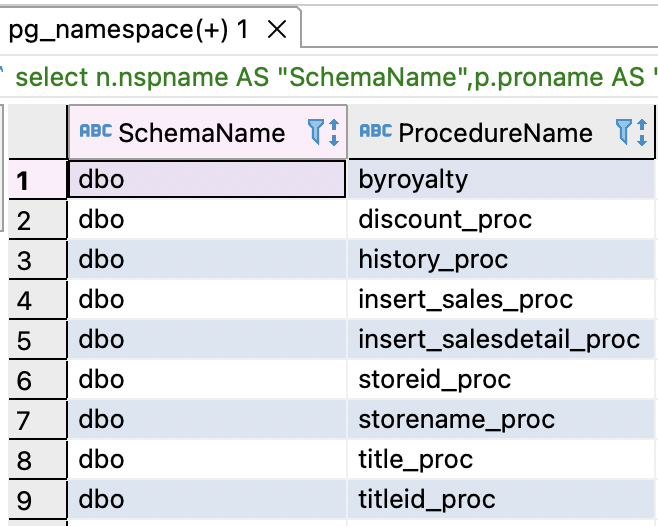Click the ABC type icon in ProcedureName header

376,131
